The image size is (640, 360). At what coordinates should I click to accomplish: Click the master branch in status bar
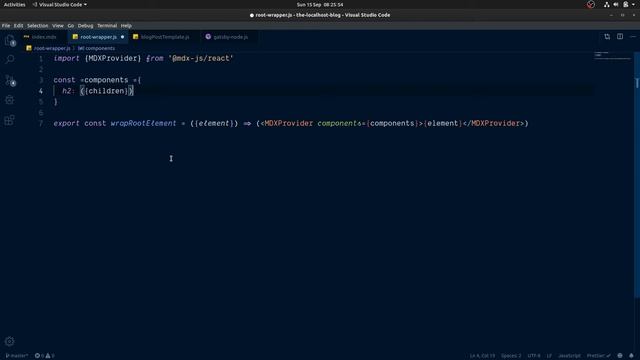[17, 356]
